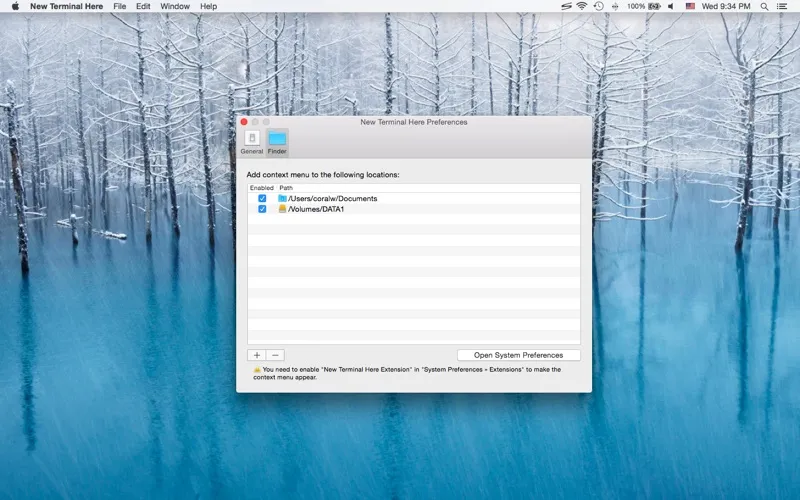The height and width of the screenshot is (500, 800).
Task: Click the Documents folder icon in list
Action: (x=282, y=198)
